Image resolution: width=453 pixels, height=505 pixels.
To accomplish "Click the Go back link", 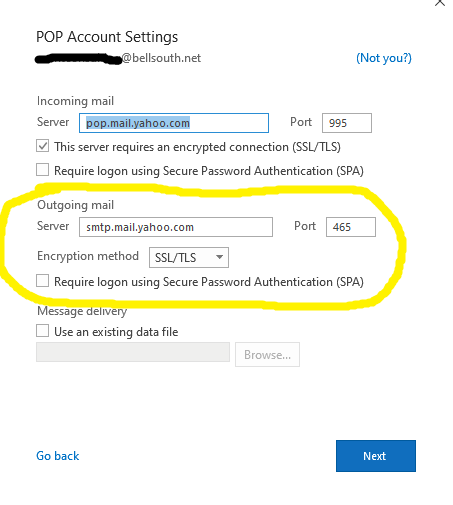I will point(58,456).
